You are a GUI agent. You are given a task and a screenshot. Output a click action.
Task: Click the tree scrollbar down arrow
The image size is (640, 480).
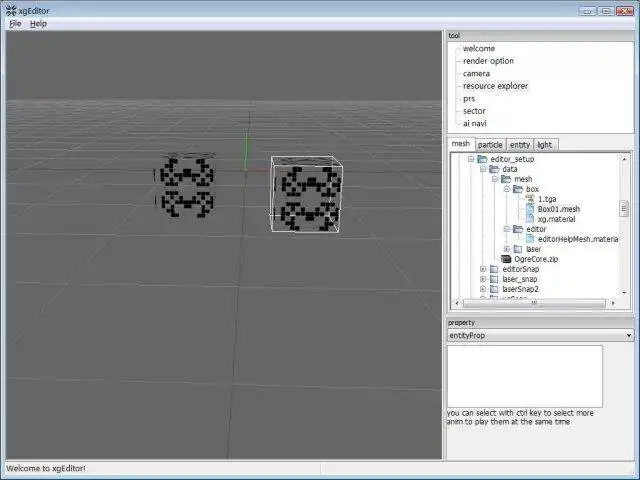click(624, 293)
